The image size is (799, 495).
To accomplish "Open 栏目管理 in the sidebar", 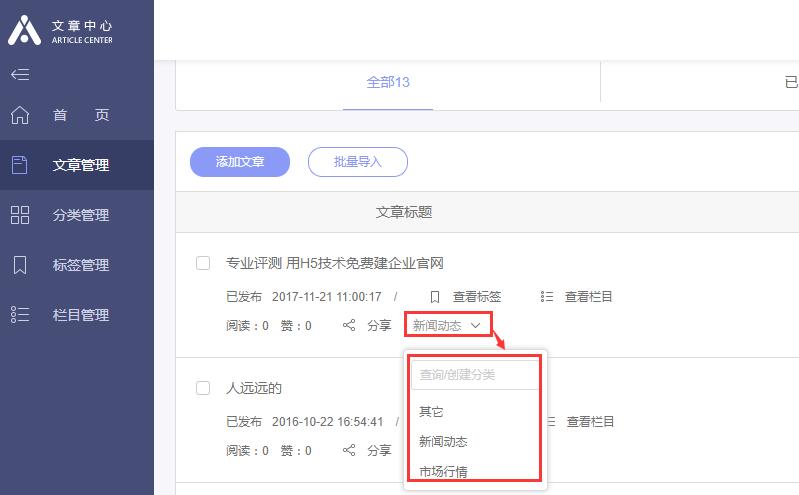I will point(76,315).
